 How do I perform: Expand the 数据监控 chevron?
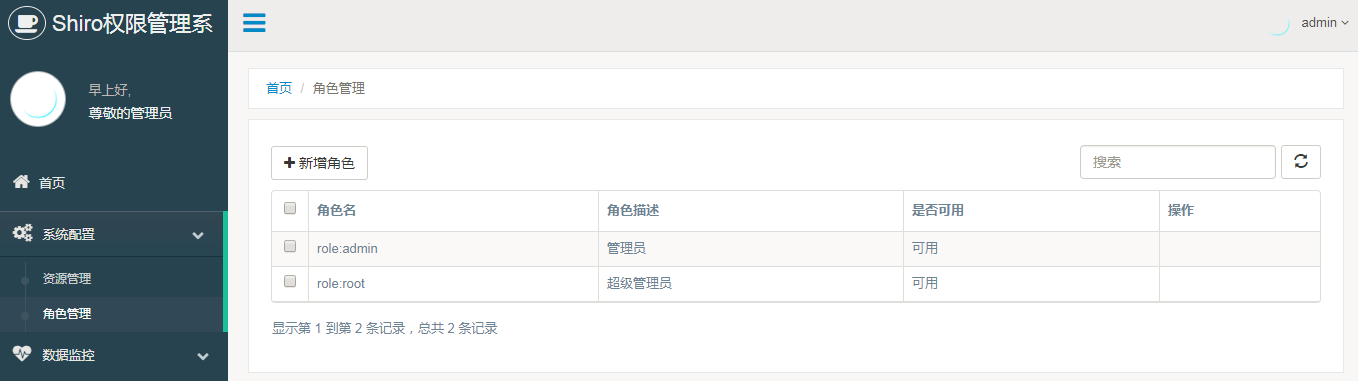pyautogui.click(x=203, y=356)
